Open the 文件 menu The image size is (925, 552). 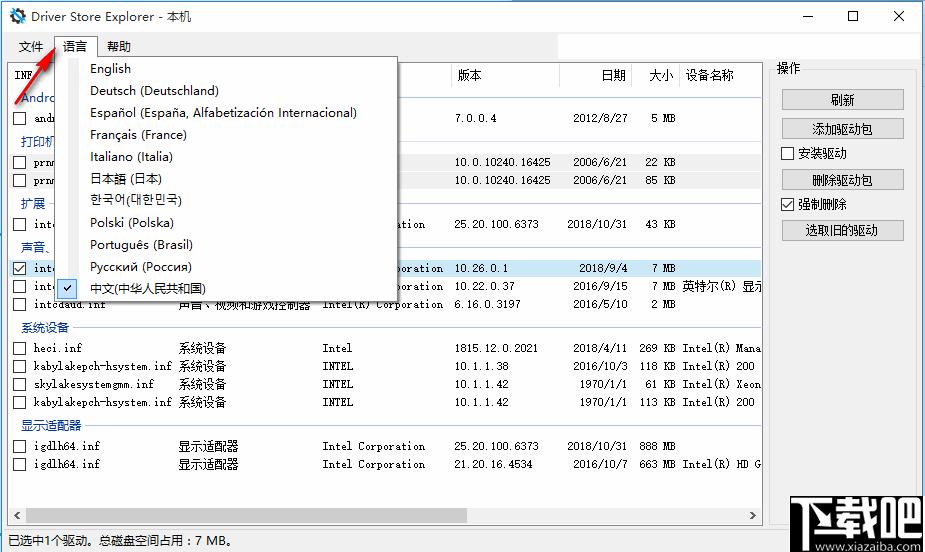click(x=31, y=47)
